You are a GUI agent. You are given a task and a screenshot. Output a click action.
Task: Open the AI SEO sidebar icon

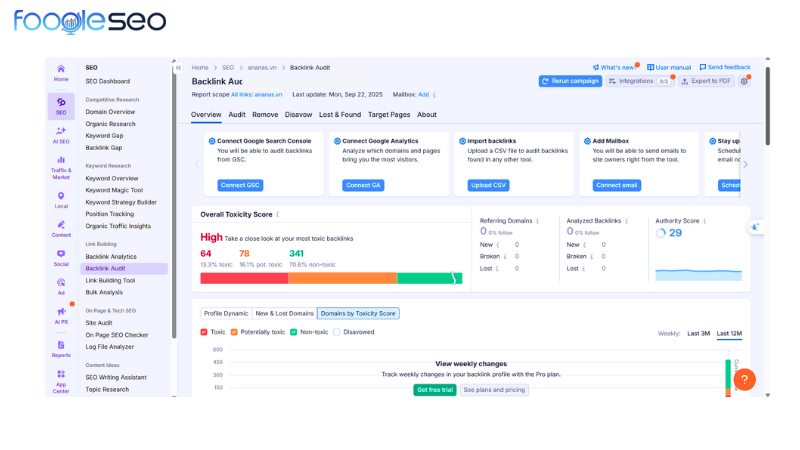point(61,134)
